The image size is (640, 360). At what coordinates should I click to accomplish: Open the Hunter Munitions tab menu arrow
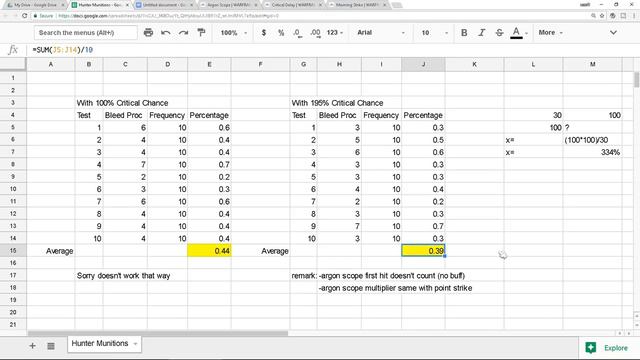136,344
